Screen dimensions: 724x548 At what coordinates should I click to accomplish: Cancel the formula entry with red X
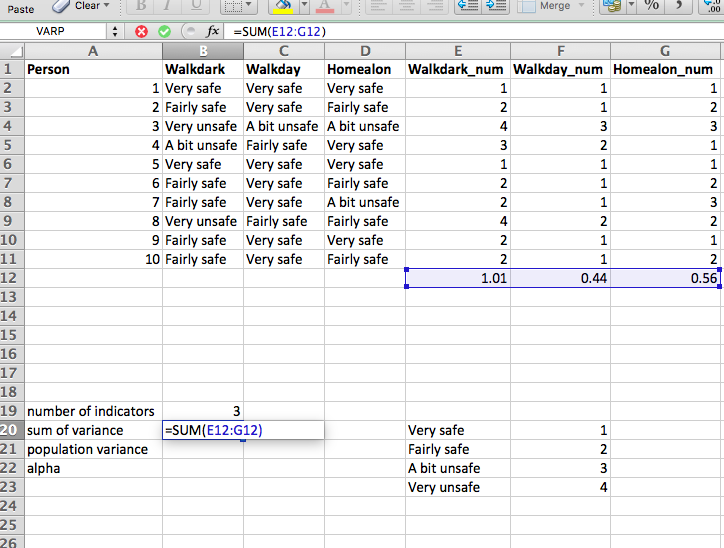(x=141, y=31)
